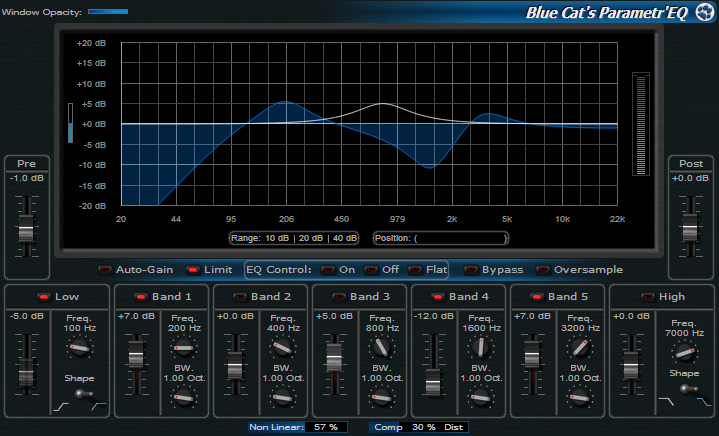
Task: Enable Bypass
Action: 471,270
